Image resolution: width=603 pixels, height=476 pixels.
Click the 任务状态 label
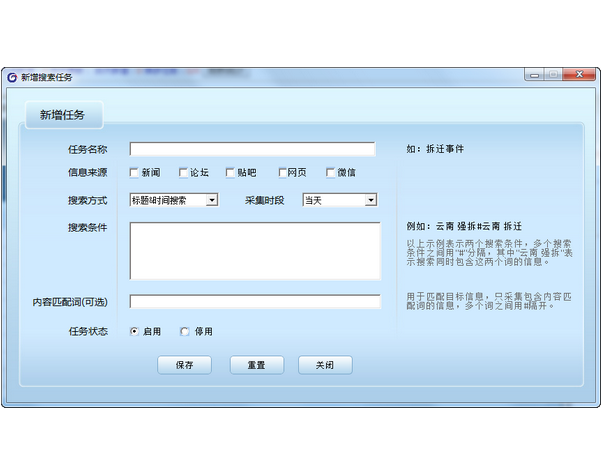tap(88, 331)
